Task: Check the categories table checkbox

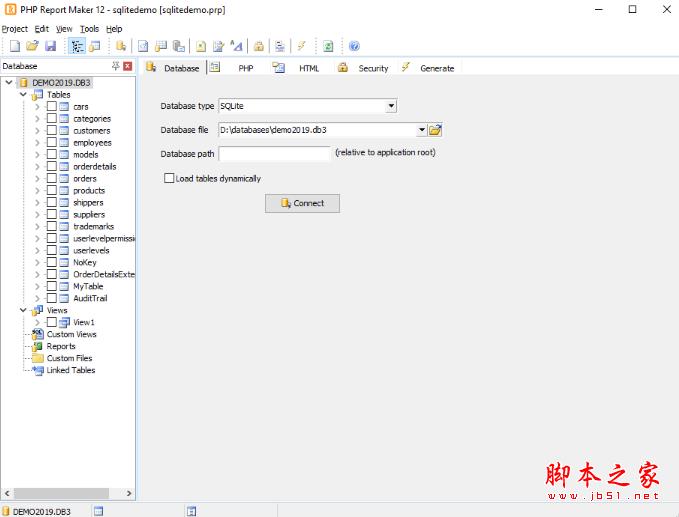Action: (52, 118)
